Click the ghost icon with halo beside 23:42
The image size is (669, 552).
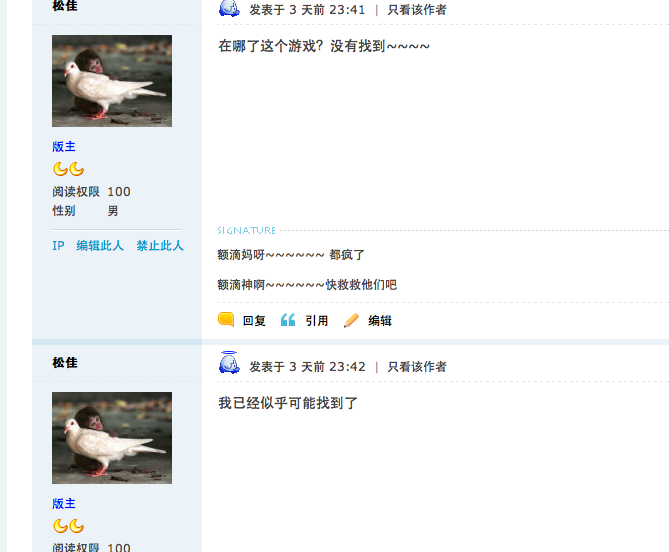(x=229, y=363)
